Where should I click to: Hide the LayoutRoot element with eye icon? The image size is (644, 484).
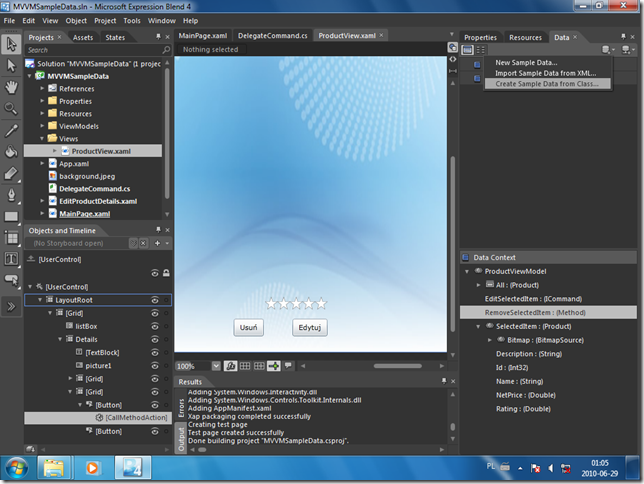click(x=155, y=300)
